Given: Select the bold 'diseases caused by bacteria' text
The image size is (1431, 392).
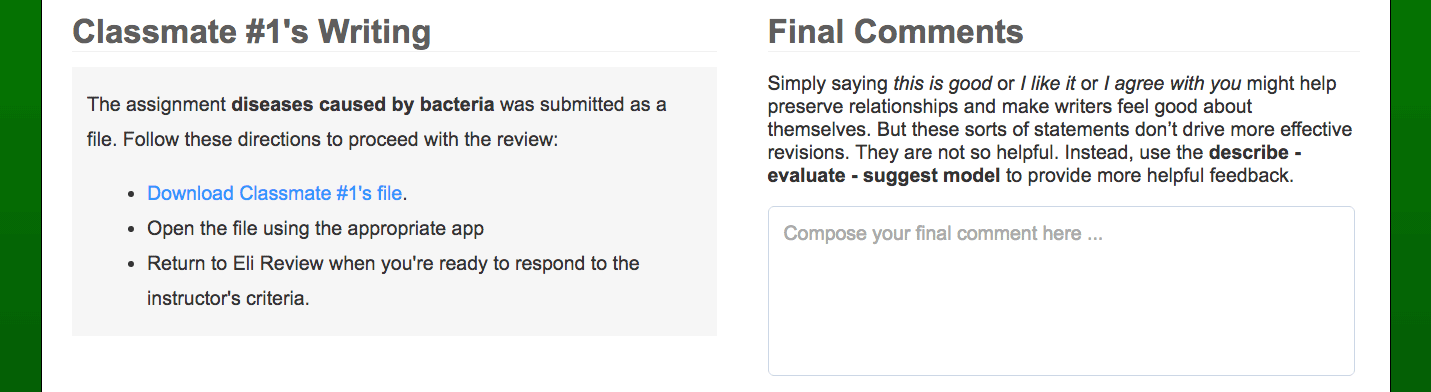Looking at the screenshot, I should click(363, 104).
